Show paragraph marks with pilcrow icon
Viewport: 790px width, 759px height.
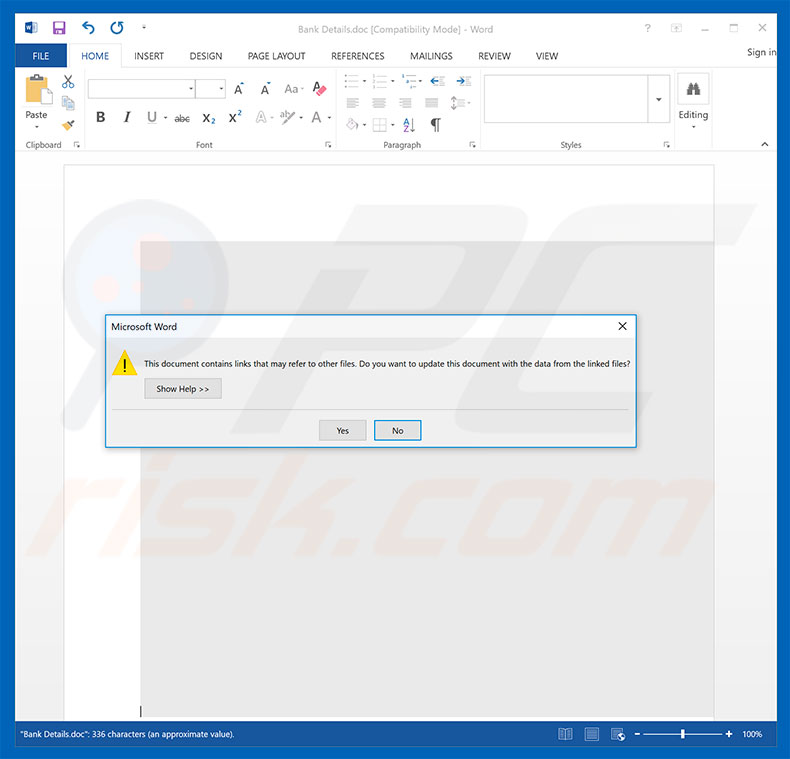(x=436, y=124)
